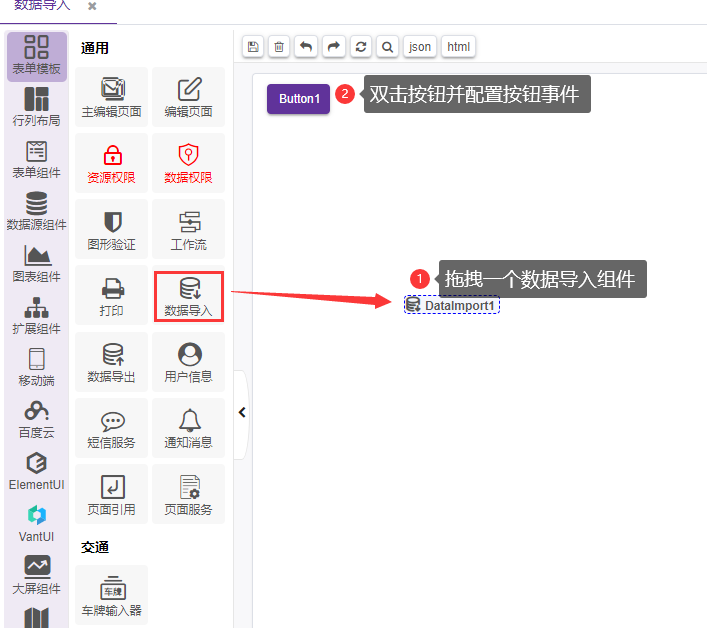Click the trash delete icon

click(279, 47)
